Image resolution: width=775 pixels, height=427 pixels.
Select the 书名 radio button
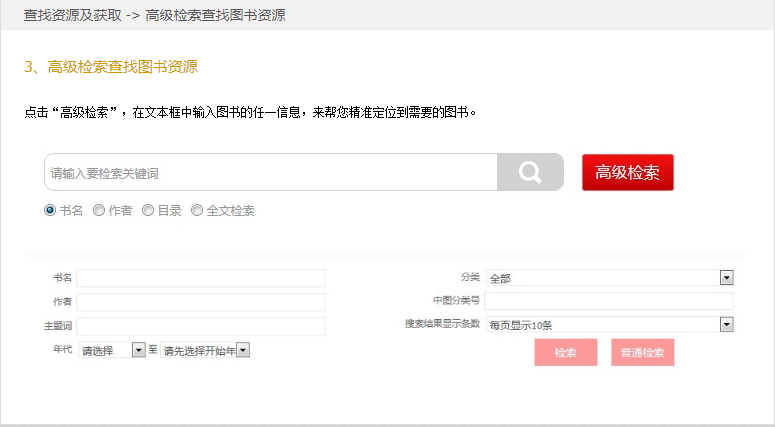50,210
